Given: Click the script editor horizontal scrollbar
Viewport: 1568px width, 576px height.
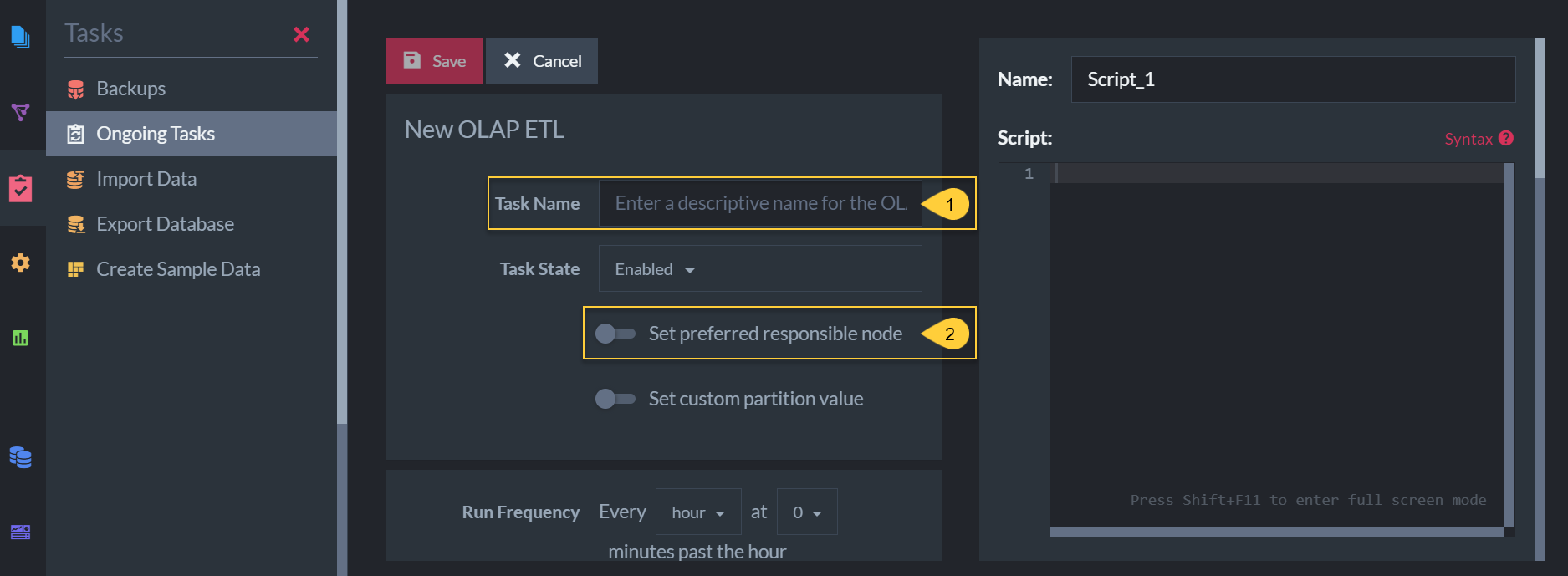Looking at the screenshot, I should 1277,532.
